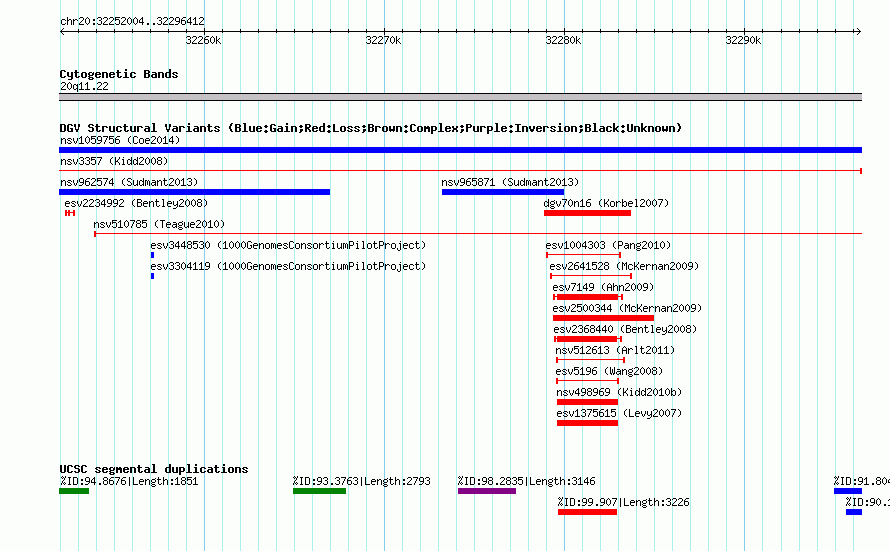
Task: Click the nsv962574 blue gain bar
Action: click(x=195, y=192)
